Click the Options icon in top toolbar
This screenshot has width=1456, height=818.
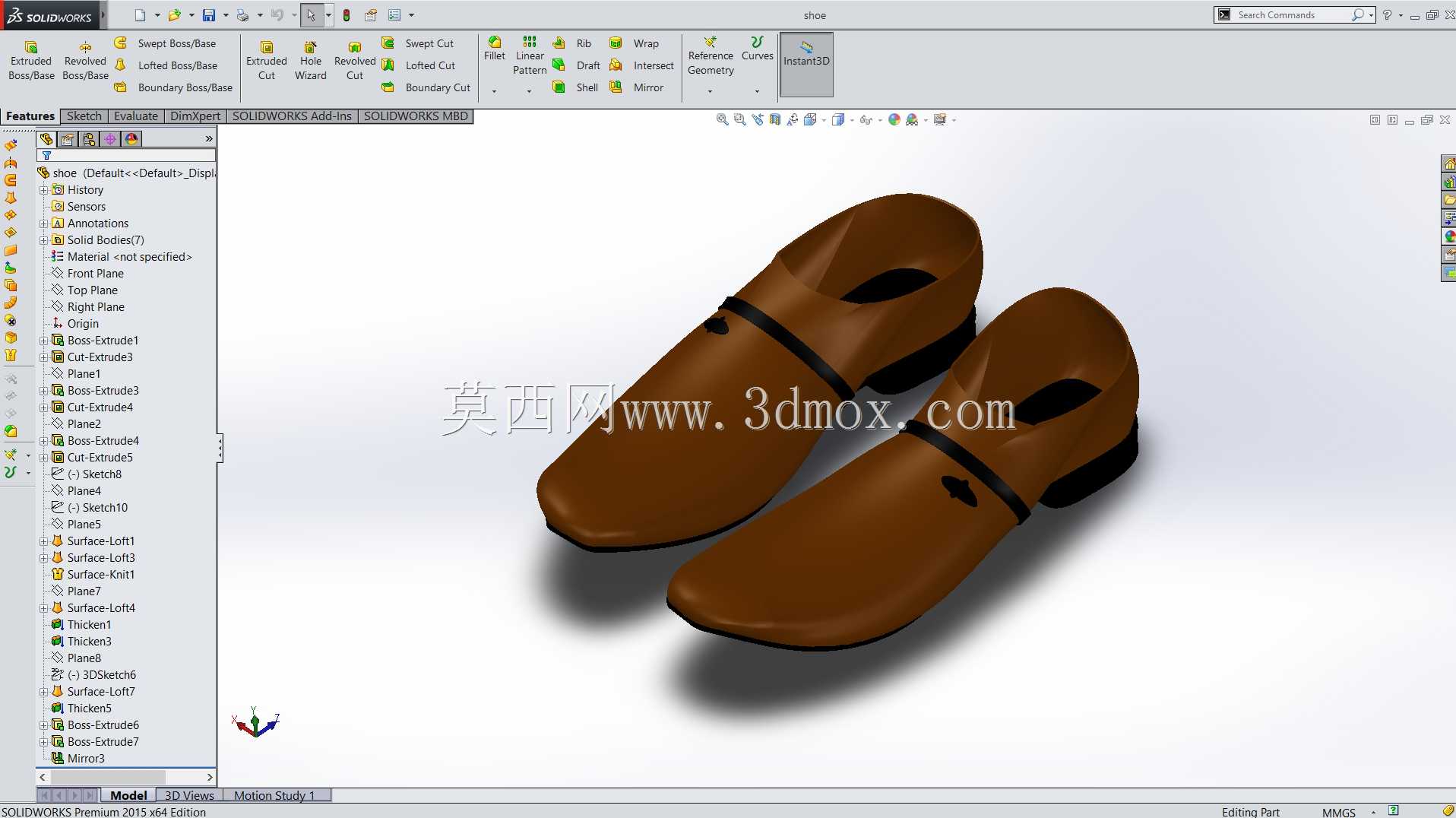coord(394,15)
